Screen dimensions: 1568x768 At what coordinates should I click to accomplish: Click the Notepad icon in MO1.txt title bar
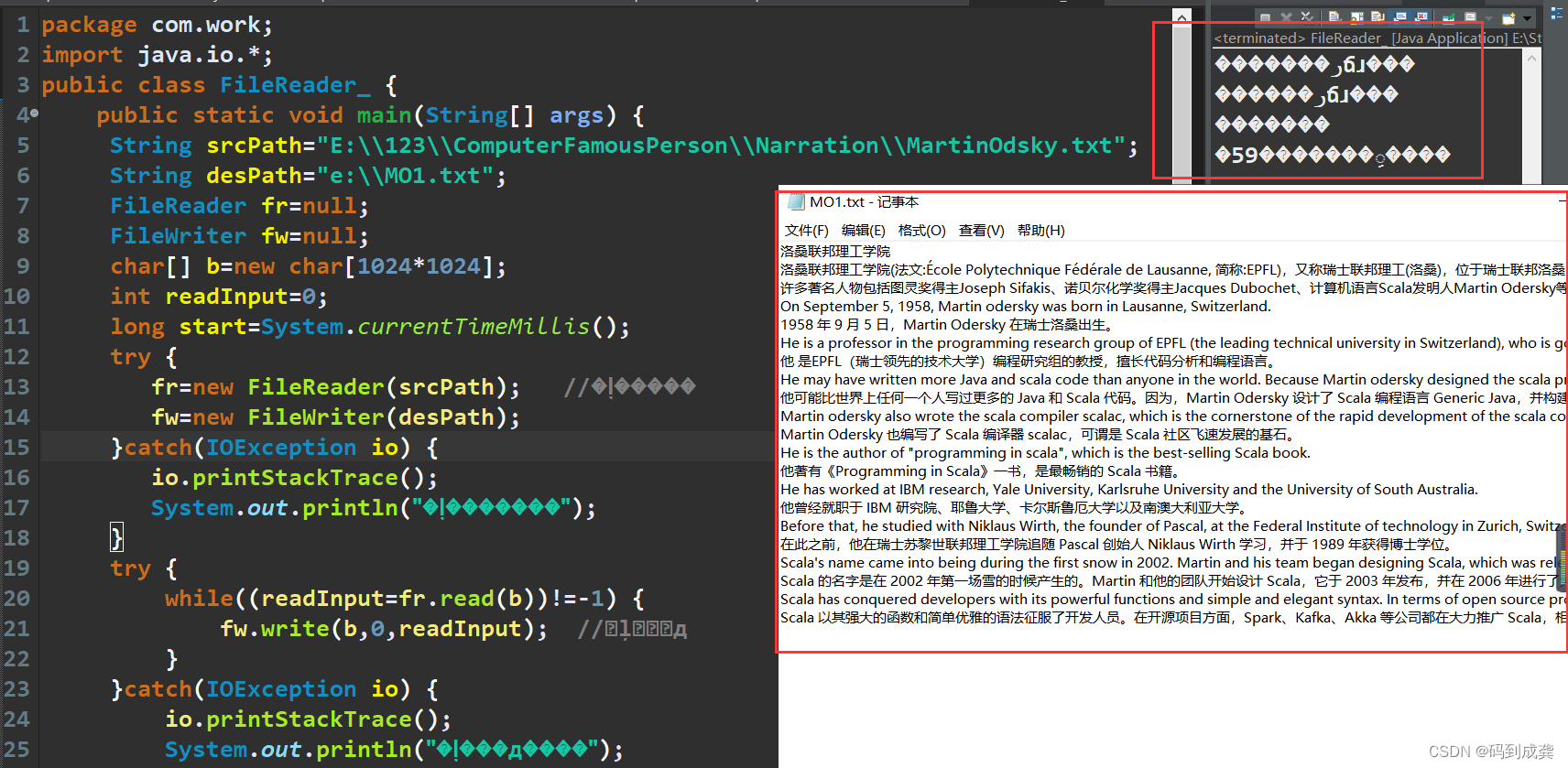[796, 202]
